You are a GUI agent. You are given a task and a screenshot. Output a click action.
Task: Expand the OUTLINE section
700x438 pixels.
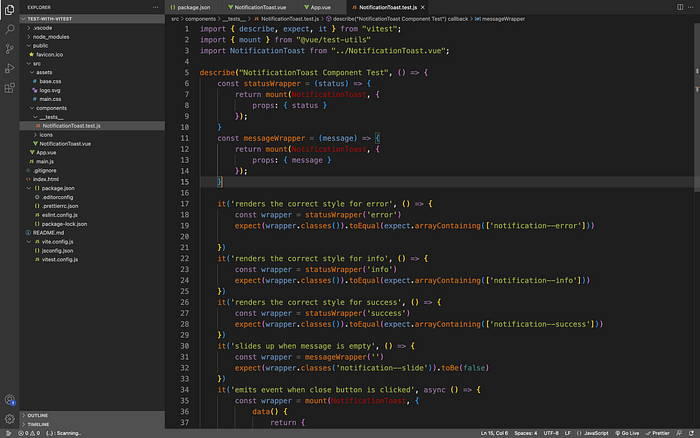[x=92, y=415]
